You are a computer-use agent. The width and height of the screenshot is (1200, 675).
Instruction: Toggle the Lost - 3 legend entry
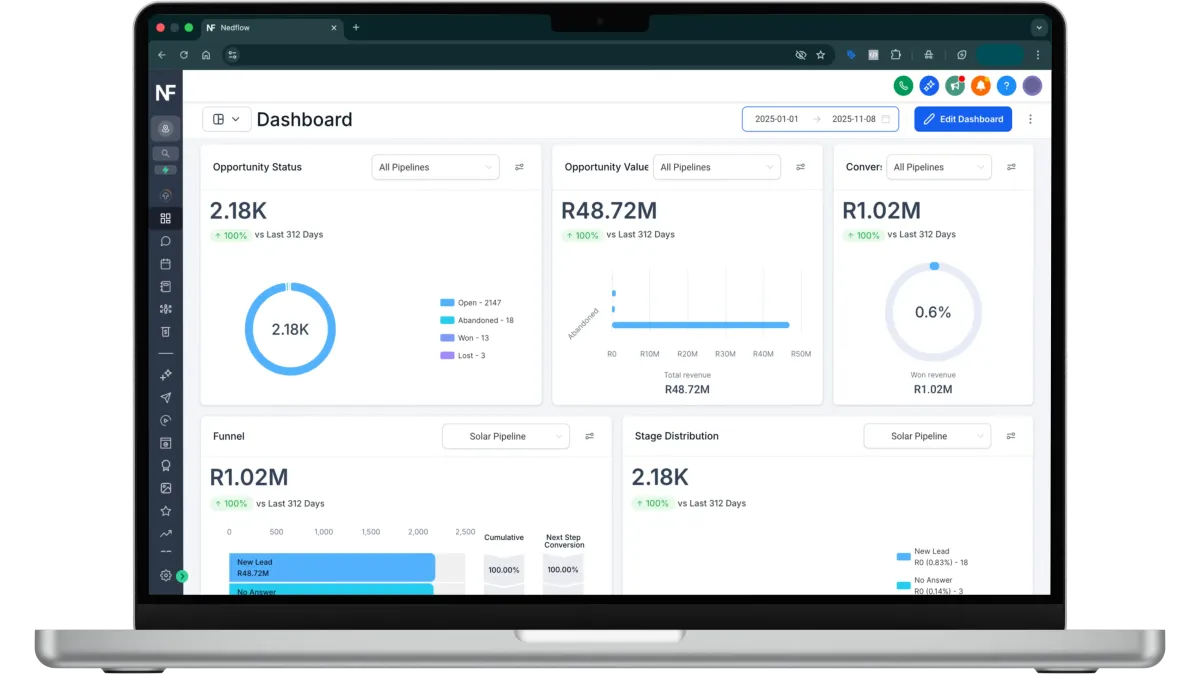coord(463,355)
